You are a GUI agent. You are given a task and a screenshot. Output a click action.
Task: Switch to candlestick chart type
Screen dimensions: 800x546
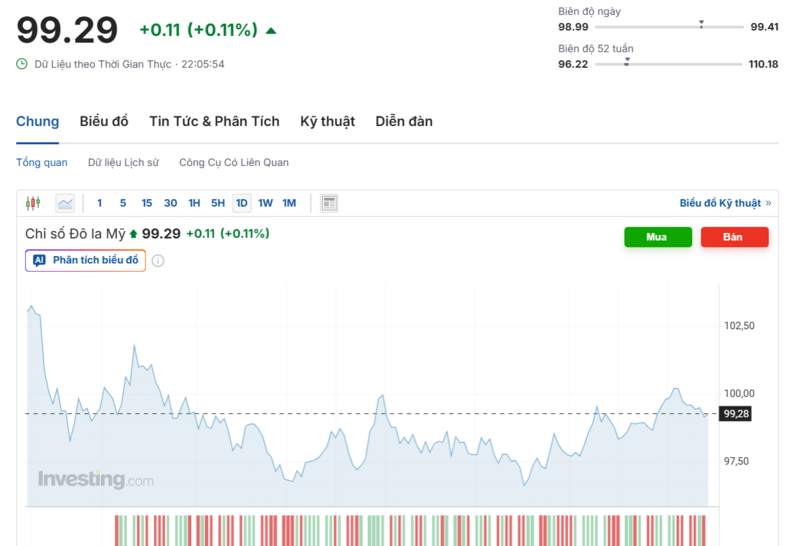click(x=33, y=203)
